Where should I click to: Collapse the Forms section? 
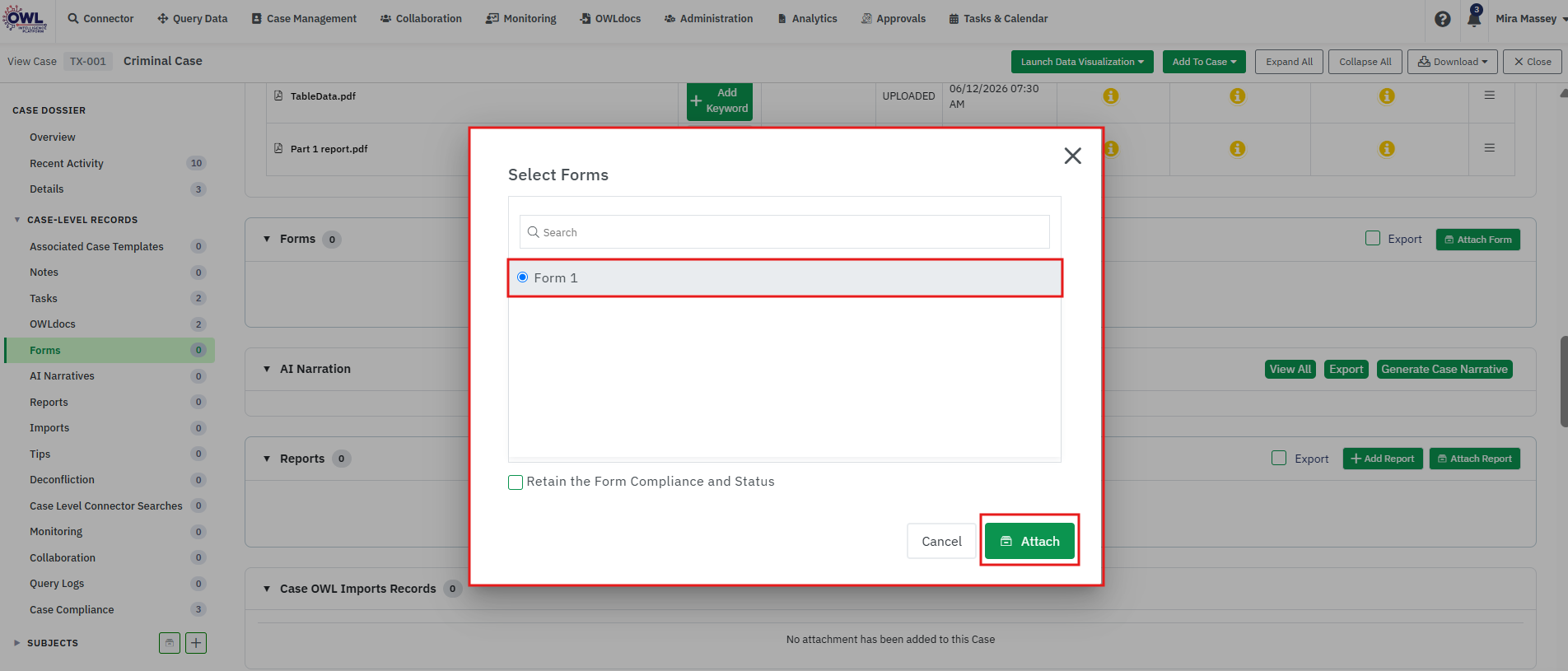click(x=267, y=239)
